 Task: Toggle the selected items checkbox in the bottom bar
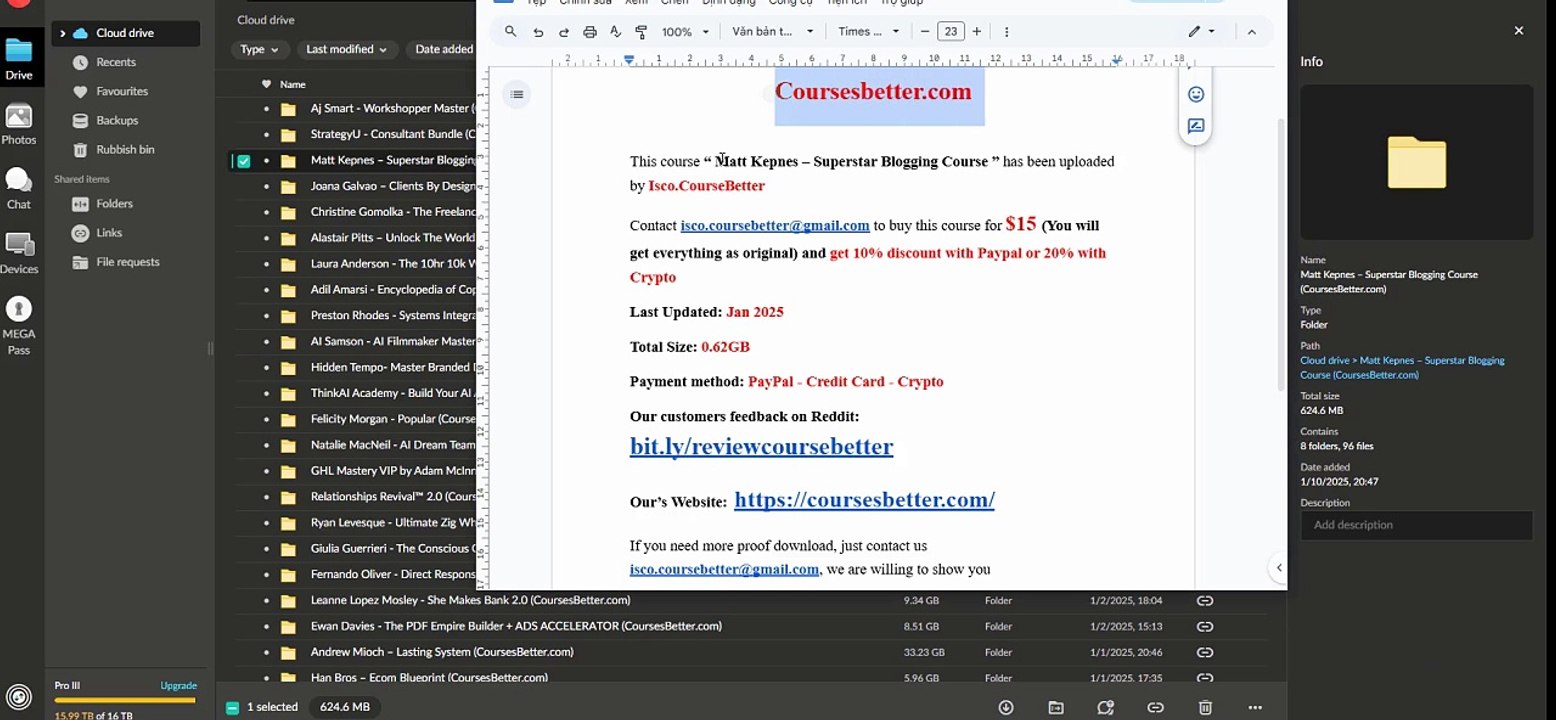tap(232, 708)
